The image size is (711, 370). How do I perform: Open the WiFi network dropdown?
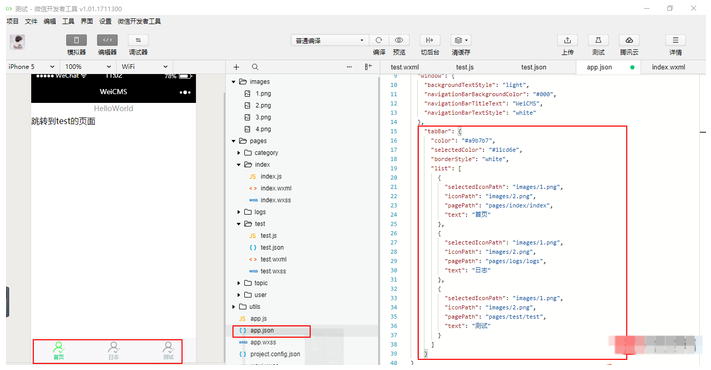coord(144,67)
